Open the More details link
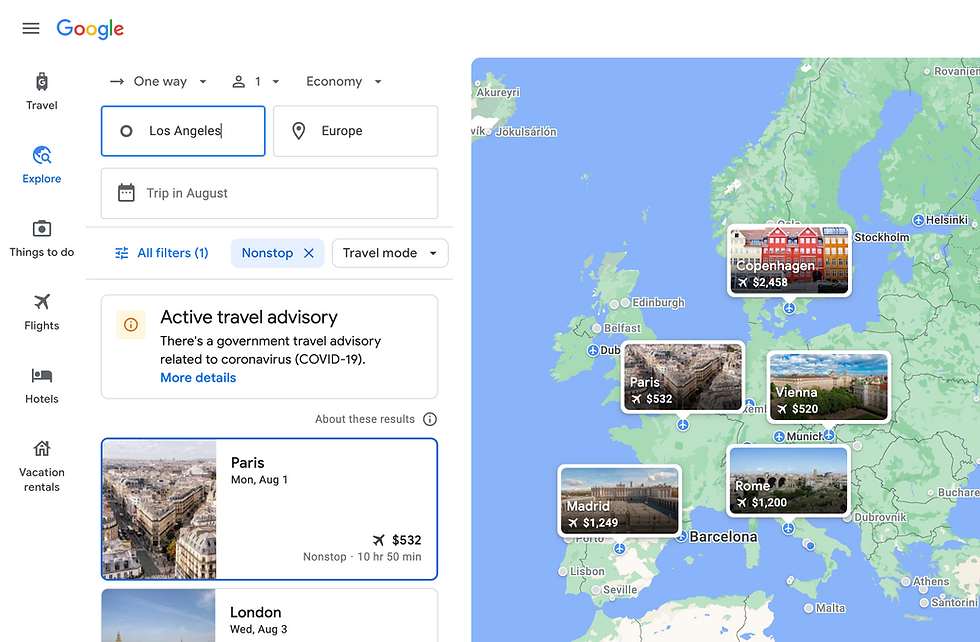 pos(198,378)
